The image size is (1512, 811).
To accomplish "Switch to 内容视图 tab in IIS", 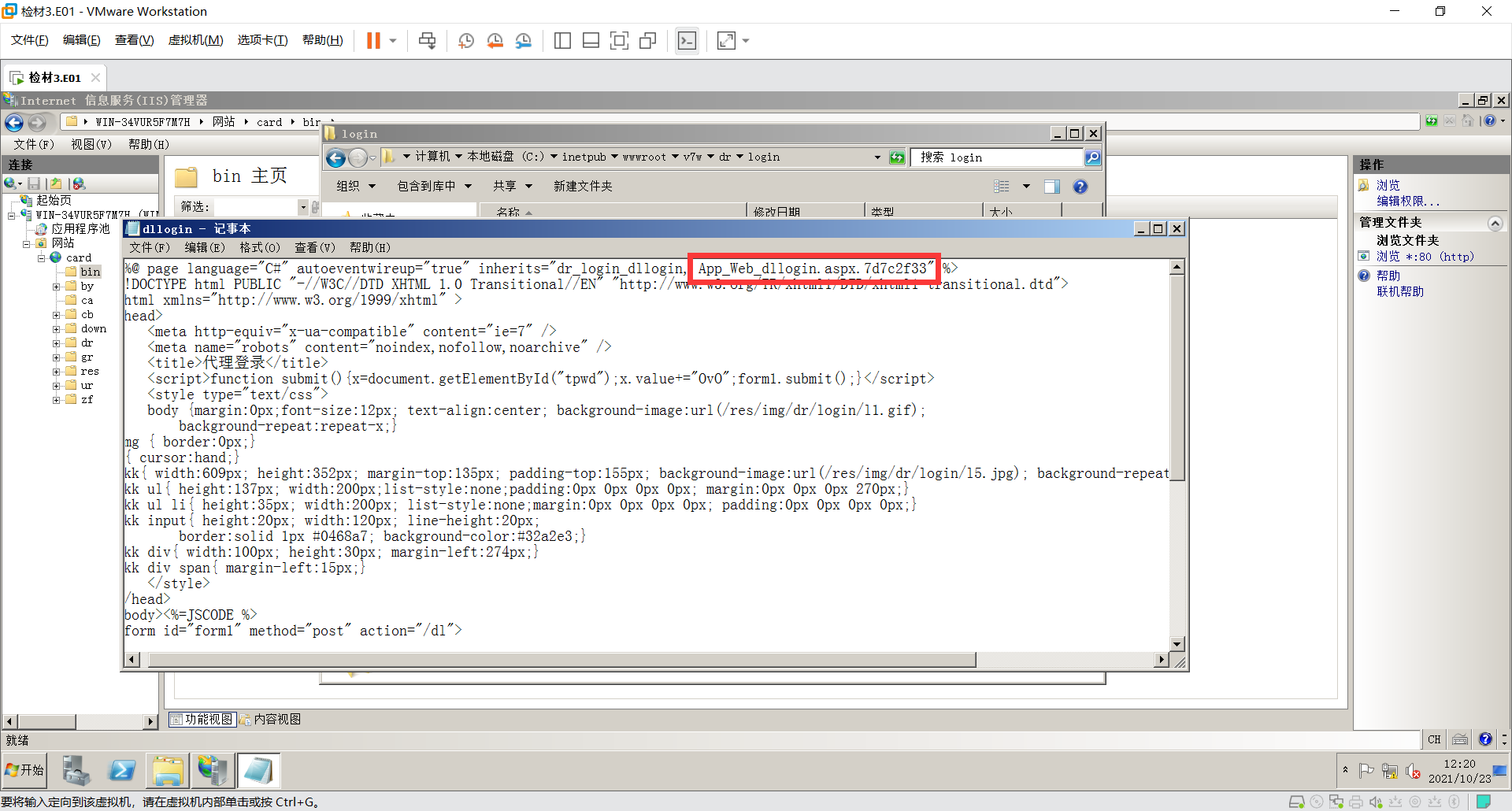I will point(270,720).
